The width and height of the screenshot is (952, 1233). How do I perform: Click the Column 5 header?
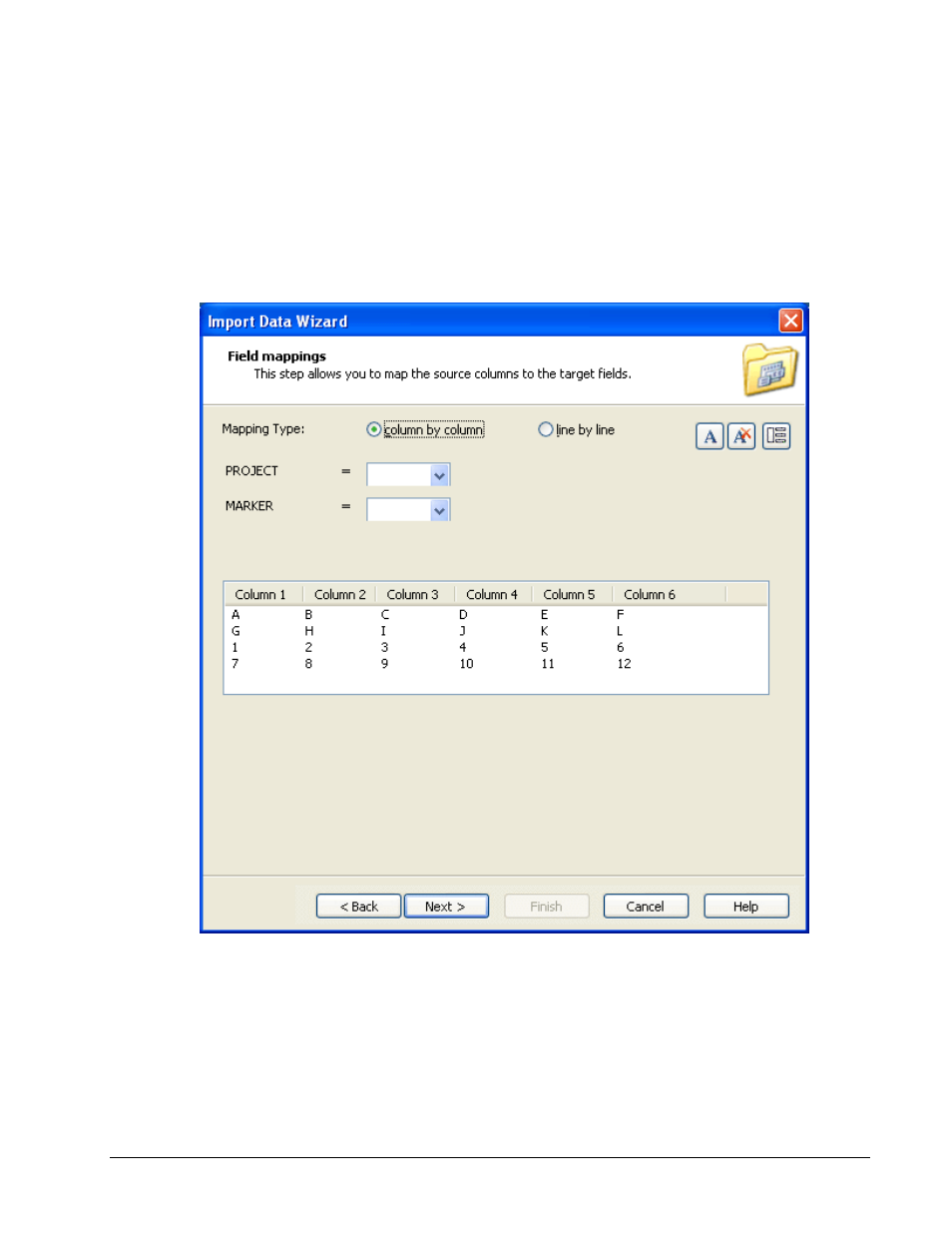tap(572, 594)
